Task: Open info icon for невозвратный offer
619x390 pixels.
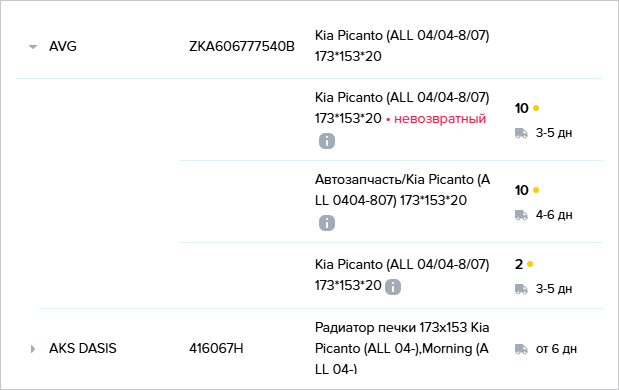Action: [x=327, y=141]
